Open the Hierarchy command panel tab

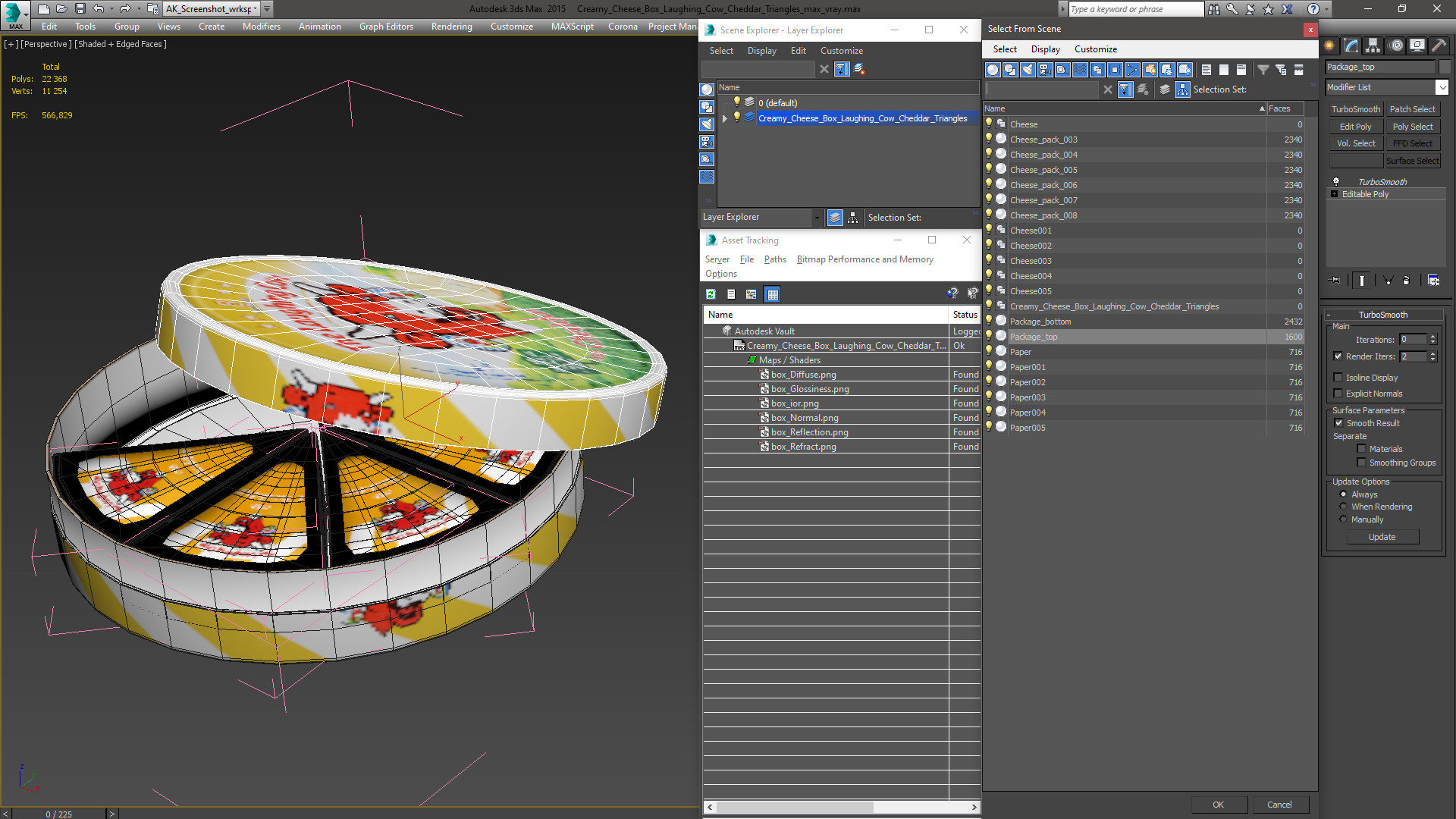(1373, 45)
